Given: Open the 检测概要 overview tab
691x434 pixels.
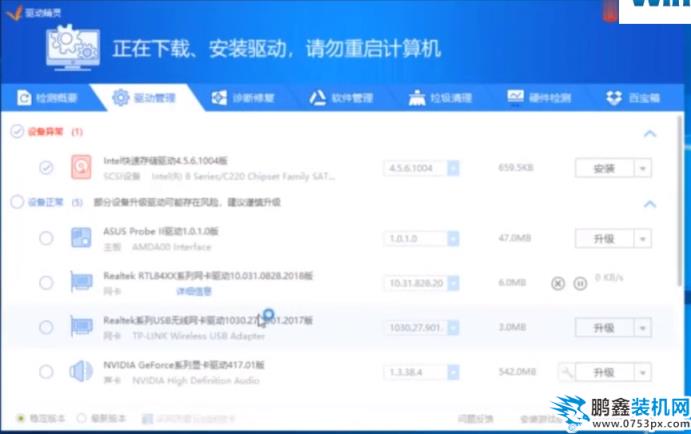Looking at the screenshot, I should coord(48,98).
